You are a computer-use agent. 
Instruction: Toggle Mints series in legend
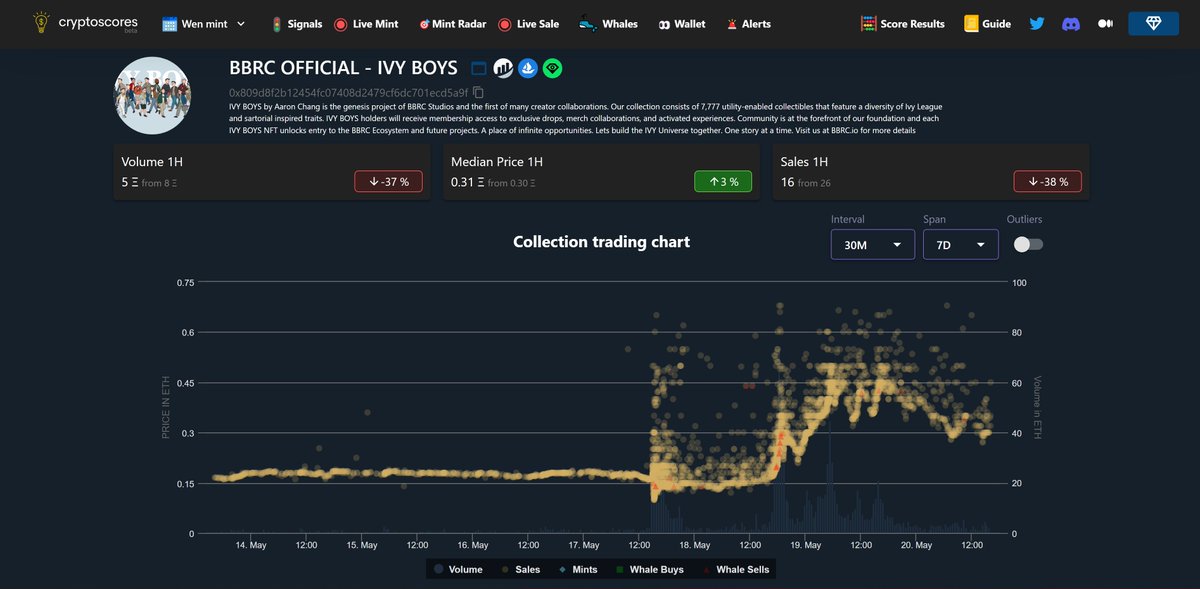click(578, 569)
